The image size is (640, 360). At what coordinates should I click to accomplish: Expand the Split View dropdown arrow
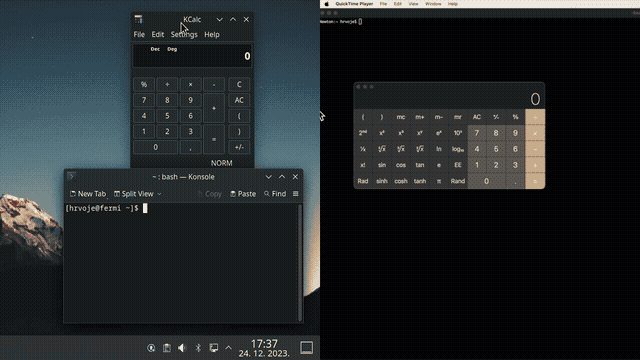pyautogui.click(x=160, y=194)
